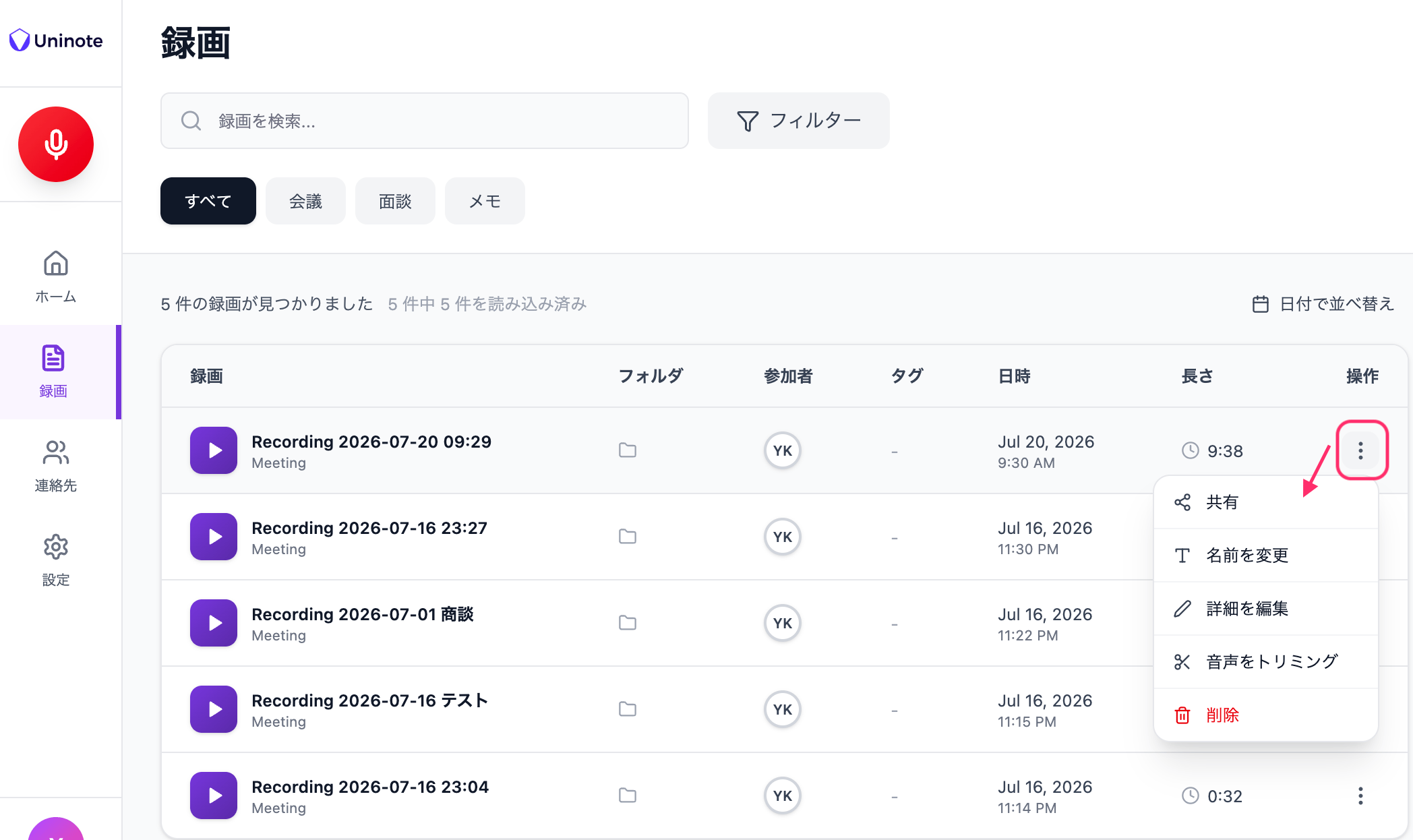Focus the 録画を検索 search field
Image resolution: width=1413 pixels, height=840 pixels.
pyautogui.click(x=425, y=121)
